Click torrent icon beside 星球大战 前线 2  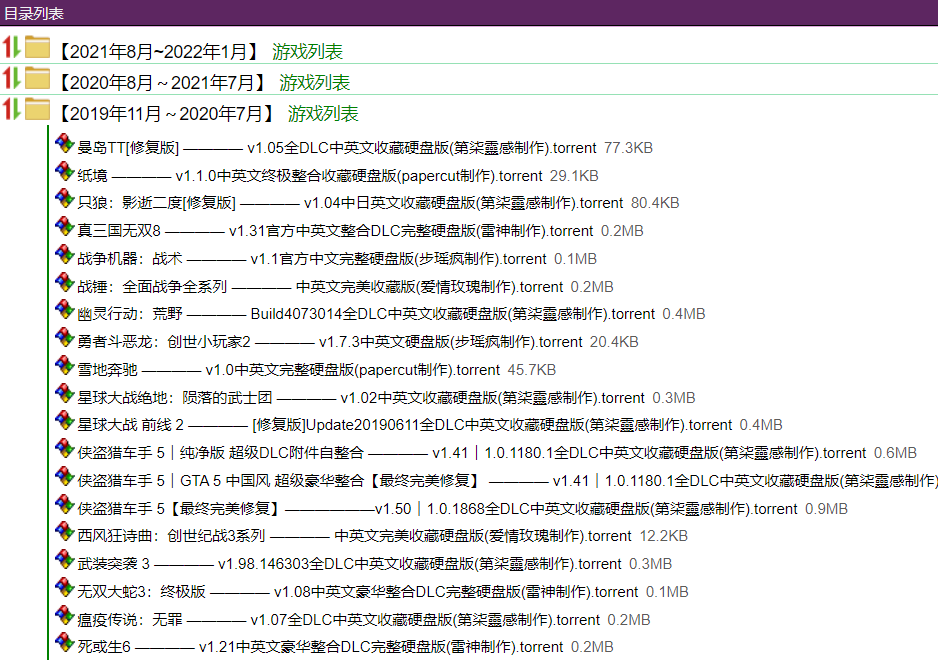click(64, 421)
